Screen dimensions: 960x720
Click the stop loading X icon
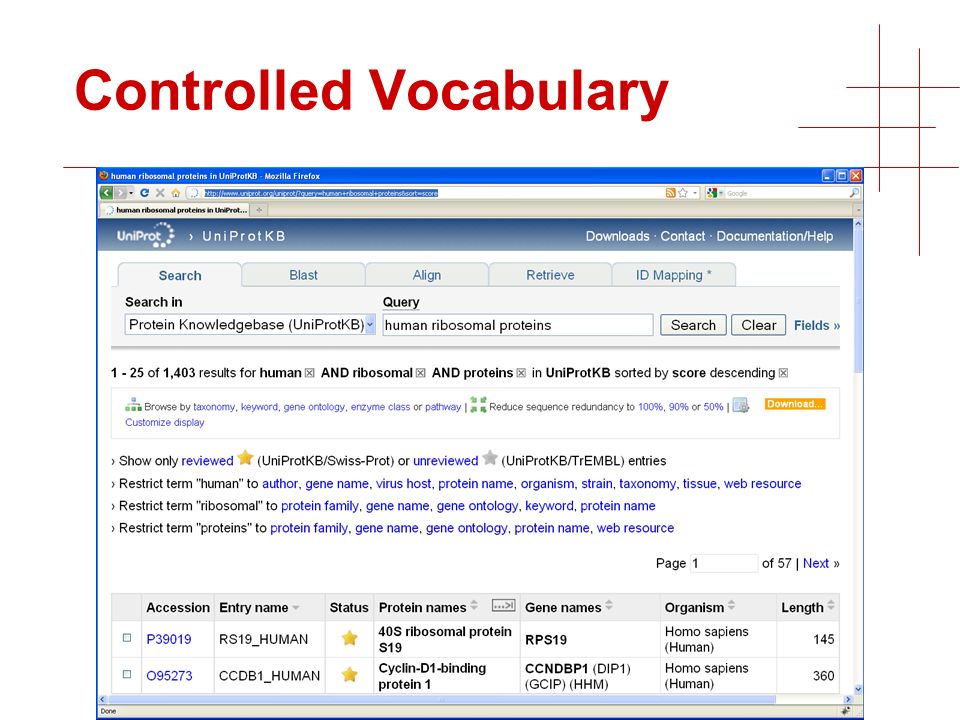click(160, 193)
